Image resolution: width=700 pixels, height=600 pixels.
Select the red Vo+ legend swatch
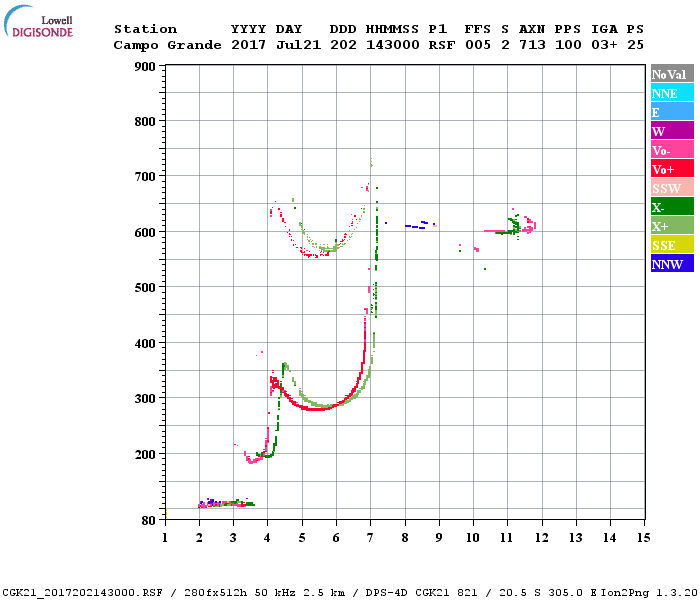(x=672, y=169)
